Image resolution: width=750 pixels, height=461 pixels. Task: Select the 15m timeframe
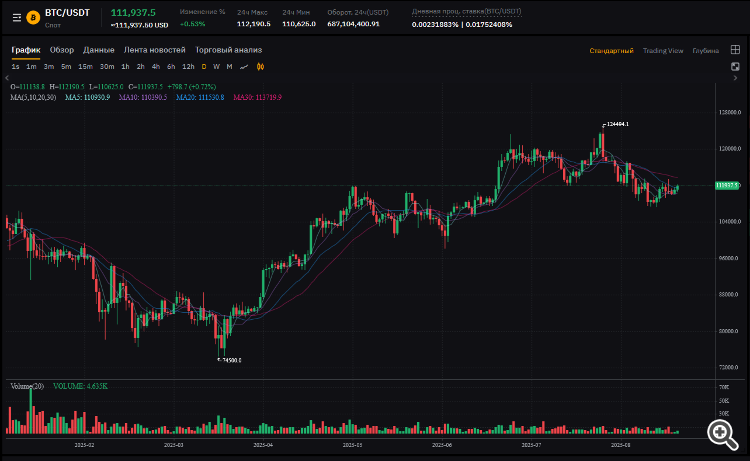tap(85, 66)
